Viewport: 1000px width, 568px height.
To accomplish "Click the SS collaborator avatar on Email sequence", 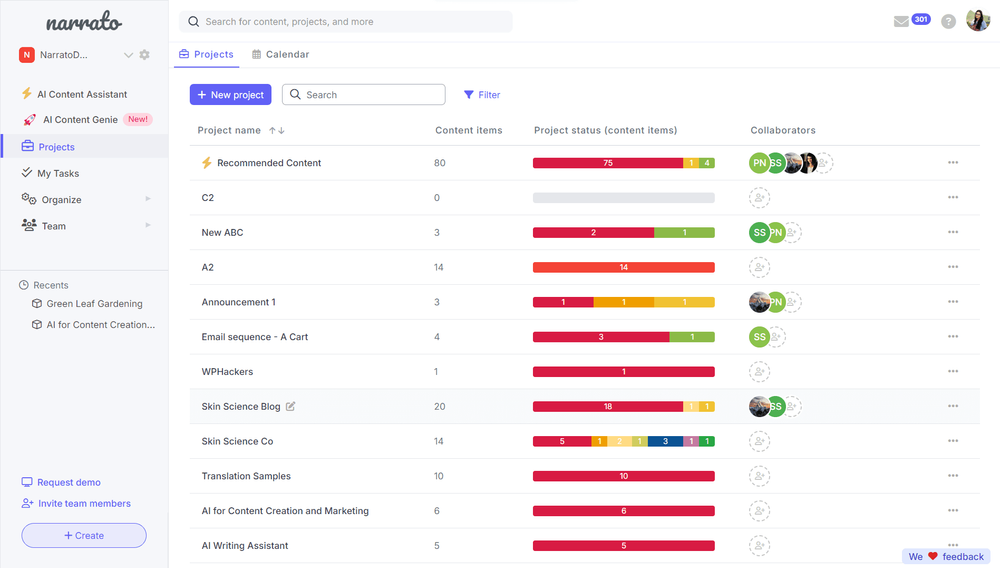I will pos(759,337).
